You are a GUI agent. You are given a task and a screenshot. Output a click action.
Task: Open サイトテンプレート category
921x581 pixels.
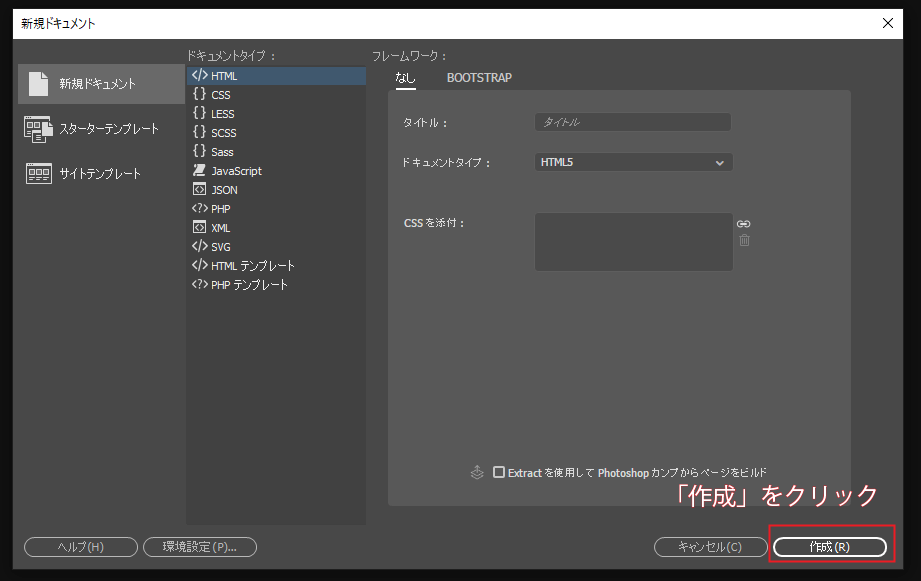(101, 173)
